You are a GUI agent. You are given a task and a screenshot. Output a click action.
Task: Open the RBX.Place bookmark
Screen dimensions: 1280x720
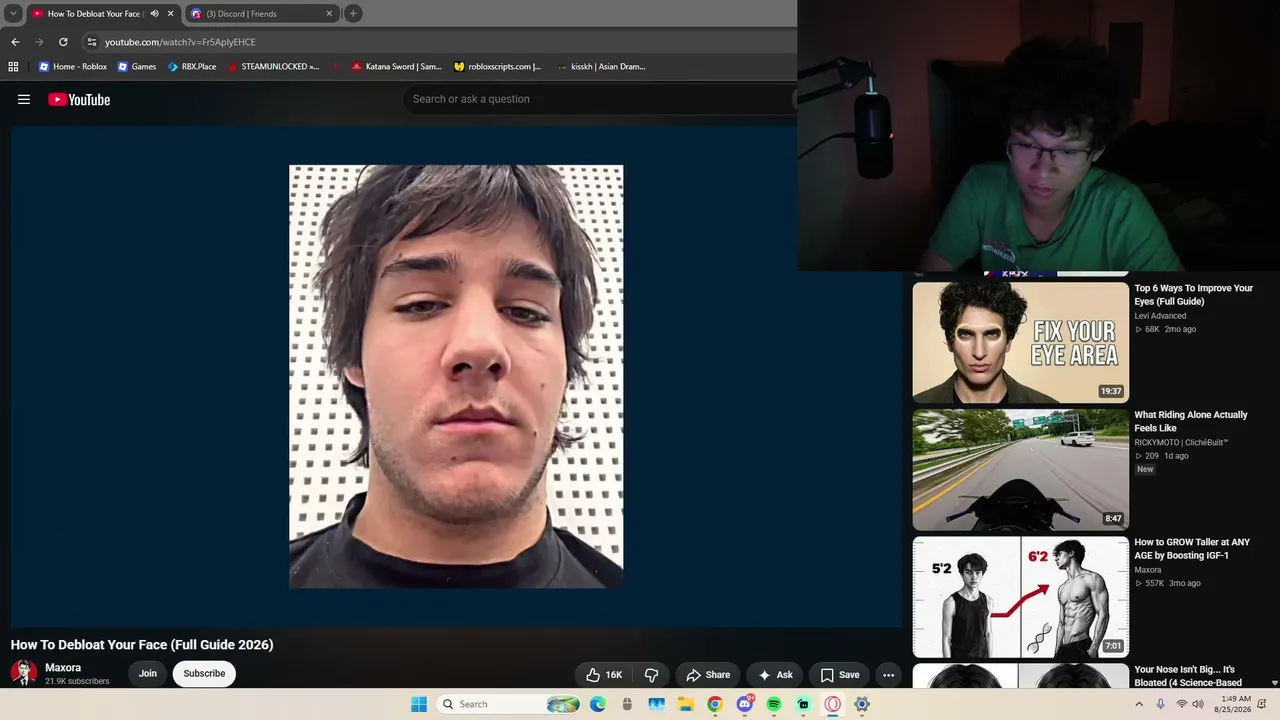point(192,67)
